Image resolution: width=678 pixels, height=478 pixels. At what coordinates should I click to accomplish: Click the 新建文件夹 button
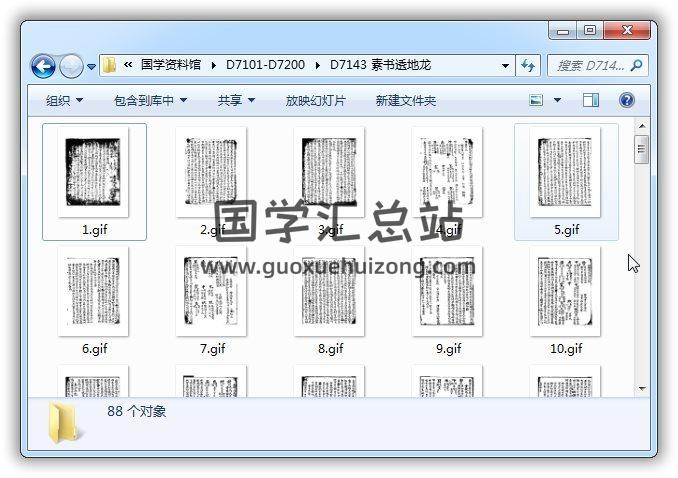coord(405,100)
